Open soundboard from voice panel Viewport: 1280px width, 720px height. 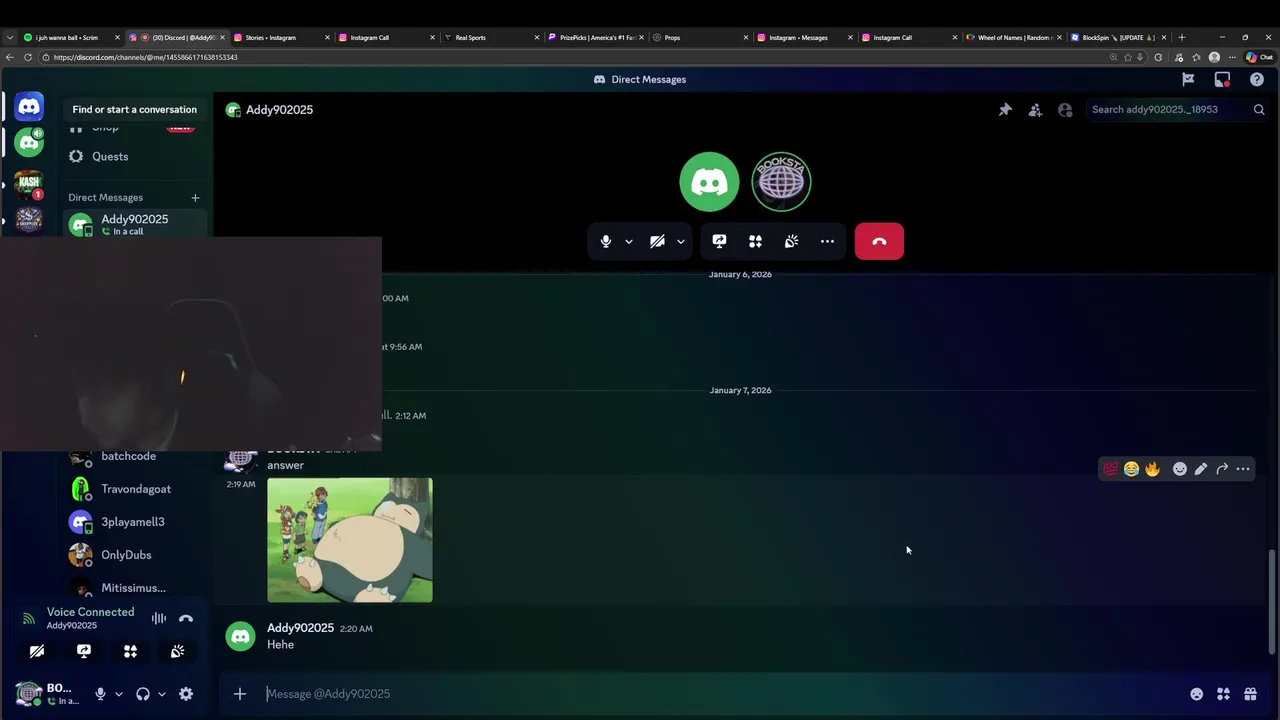[177, 651]
